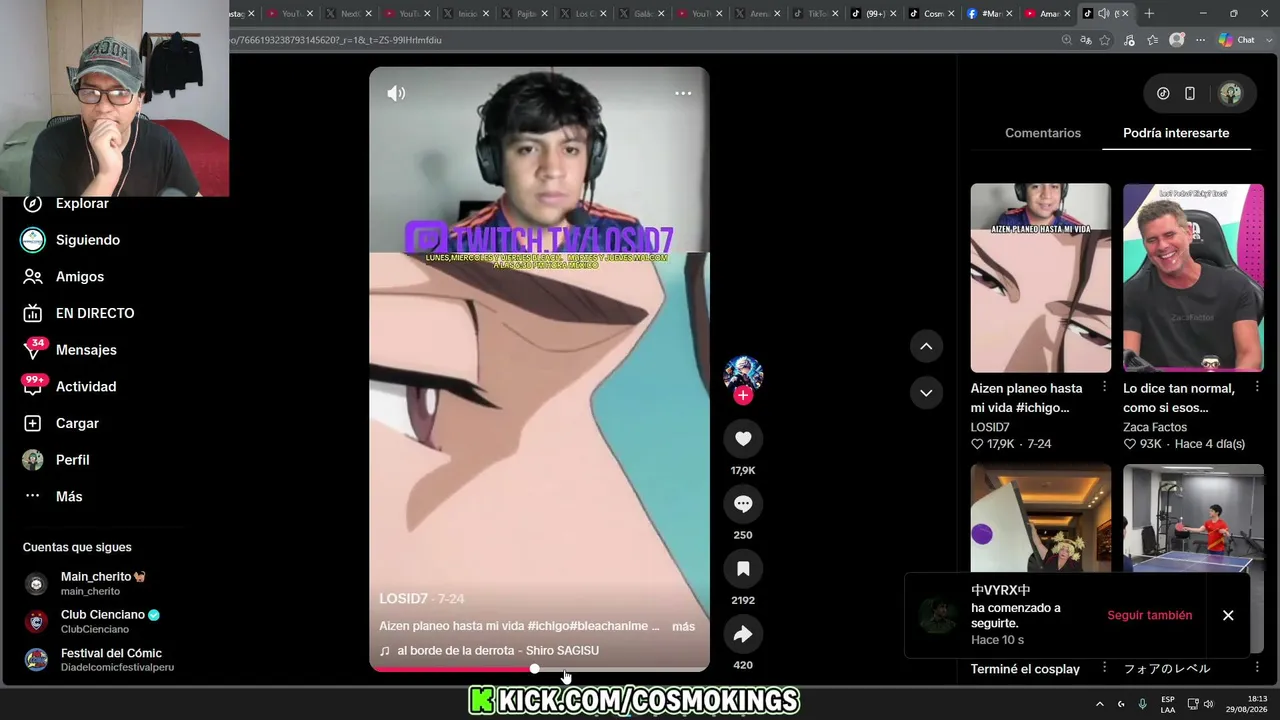The image size is (1280, 720).
Task: Mute the playing tab via speaker icon
Action: click(x=1103, y=13)
